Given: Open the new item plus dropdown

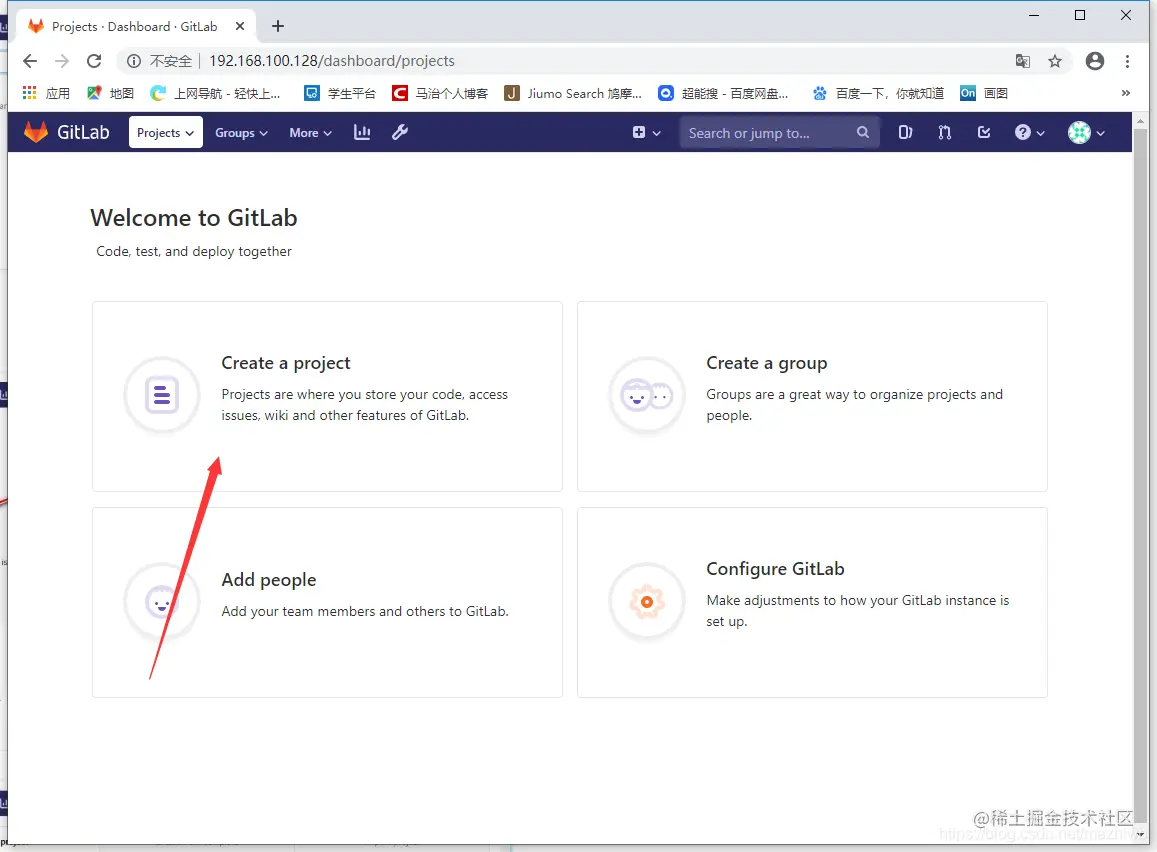Looking at the screenshot, I should [x=646, y=133].
